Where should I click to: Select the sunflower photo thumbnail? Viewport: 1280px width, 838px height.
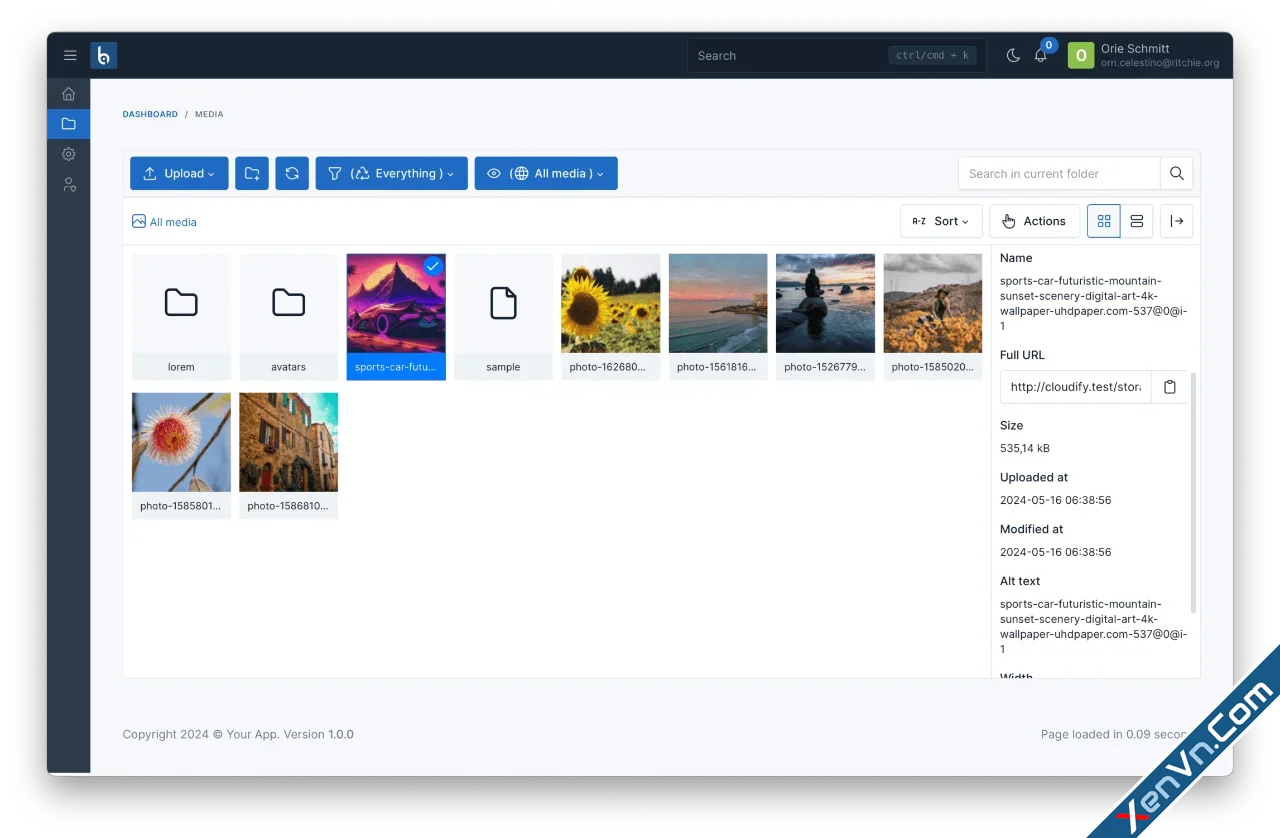pyautogui.click(x=610, y=304)
